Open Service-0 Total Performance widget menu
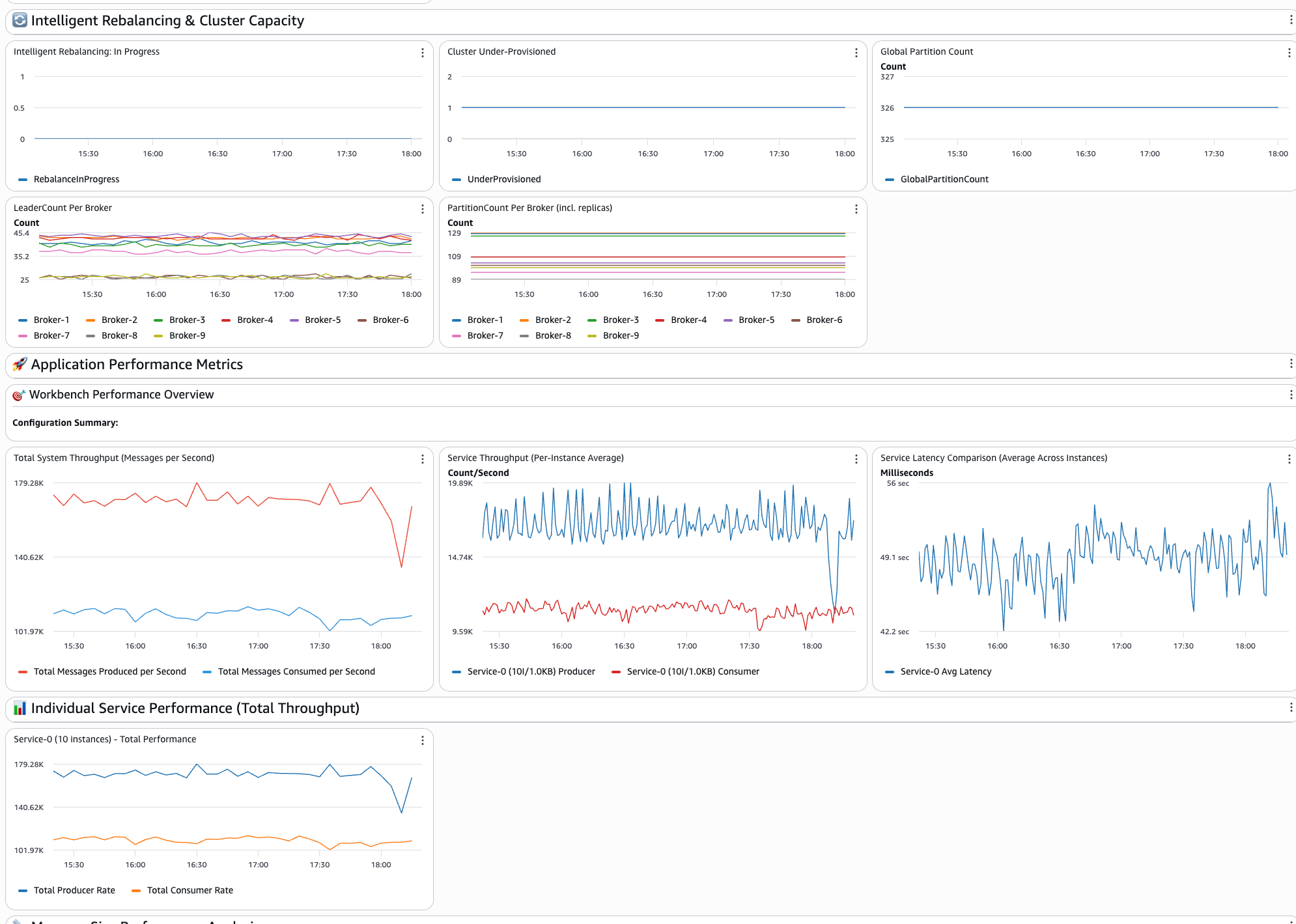The width and height of the screenshot is (1296, 924). pyautogui.click(x=423, y=740)
